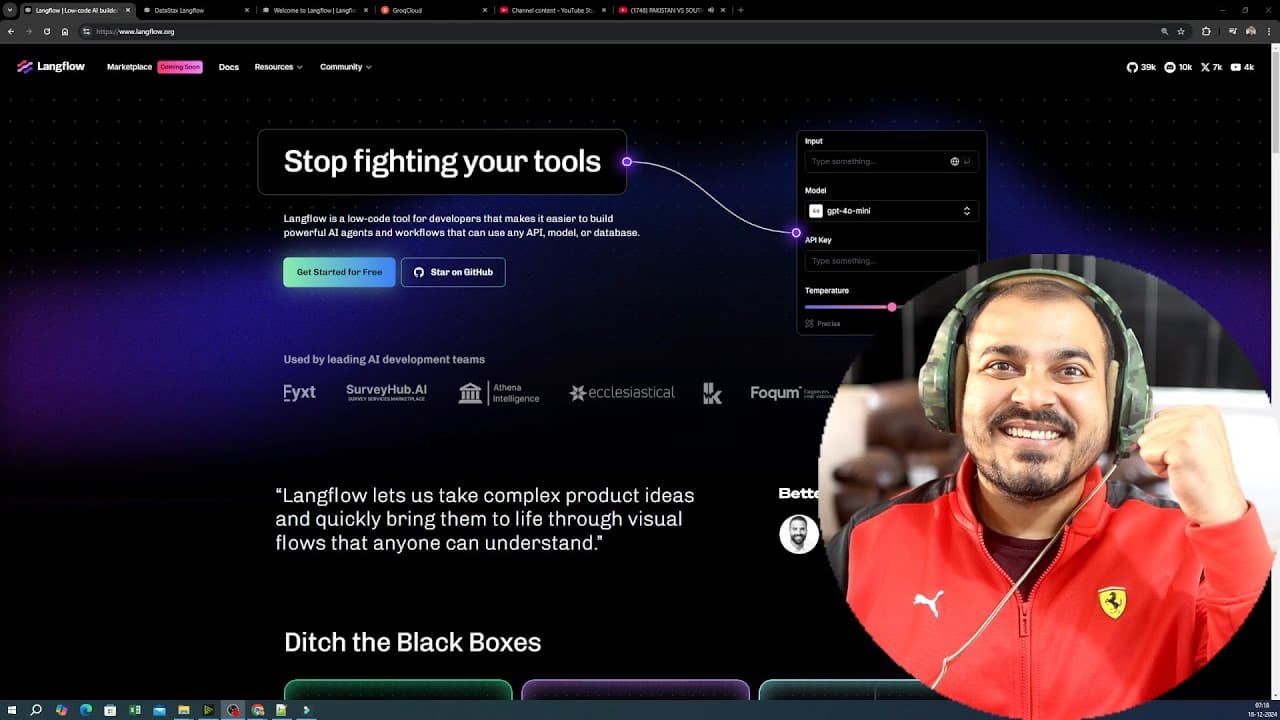The image size is (1280, 720).
Task: Open the Windows Start menu
Action: (x=11, y=710)
